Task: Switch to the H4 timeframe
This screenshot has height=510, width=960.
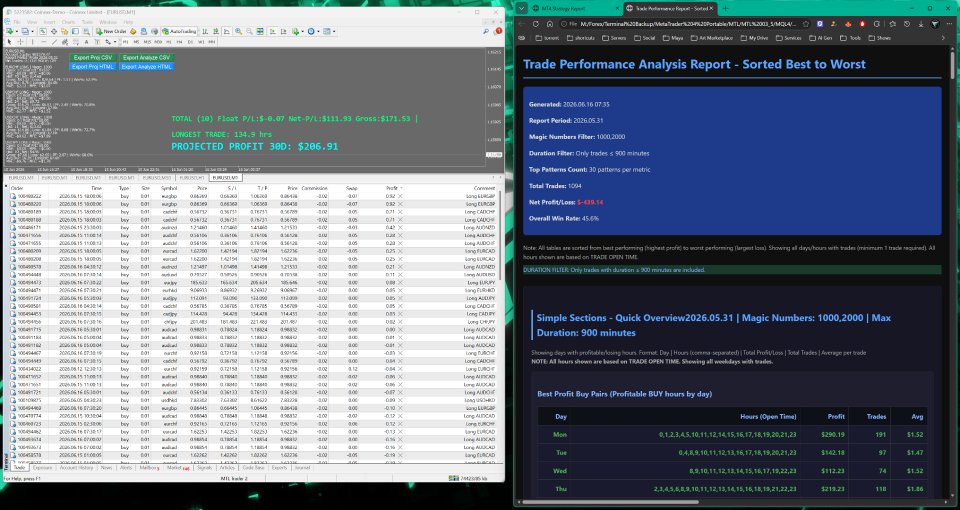Action: pos(179,42)
